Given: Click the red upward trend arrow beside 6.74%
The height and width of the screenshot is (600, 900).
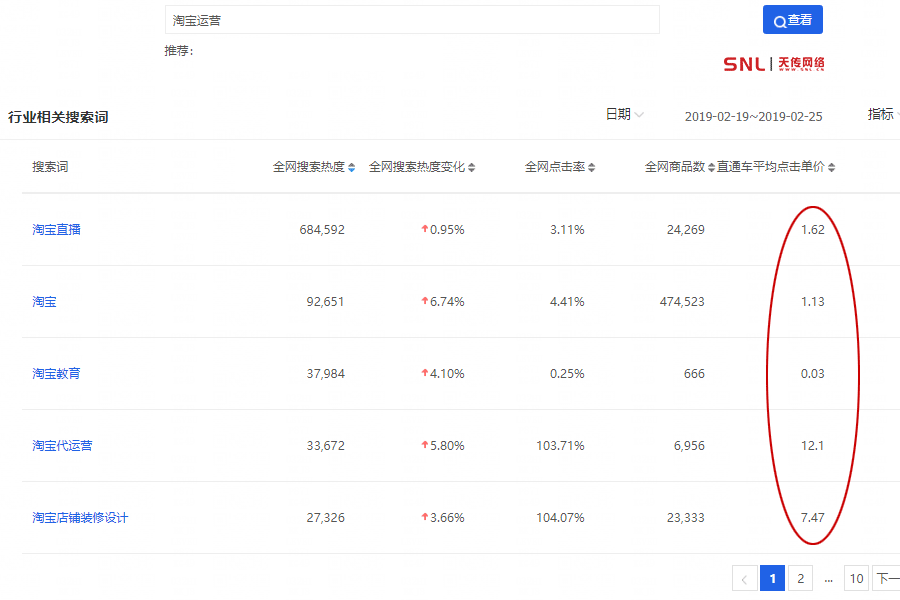Looking at the screenshot, I should (425, 301).
